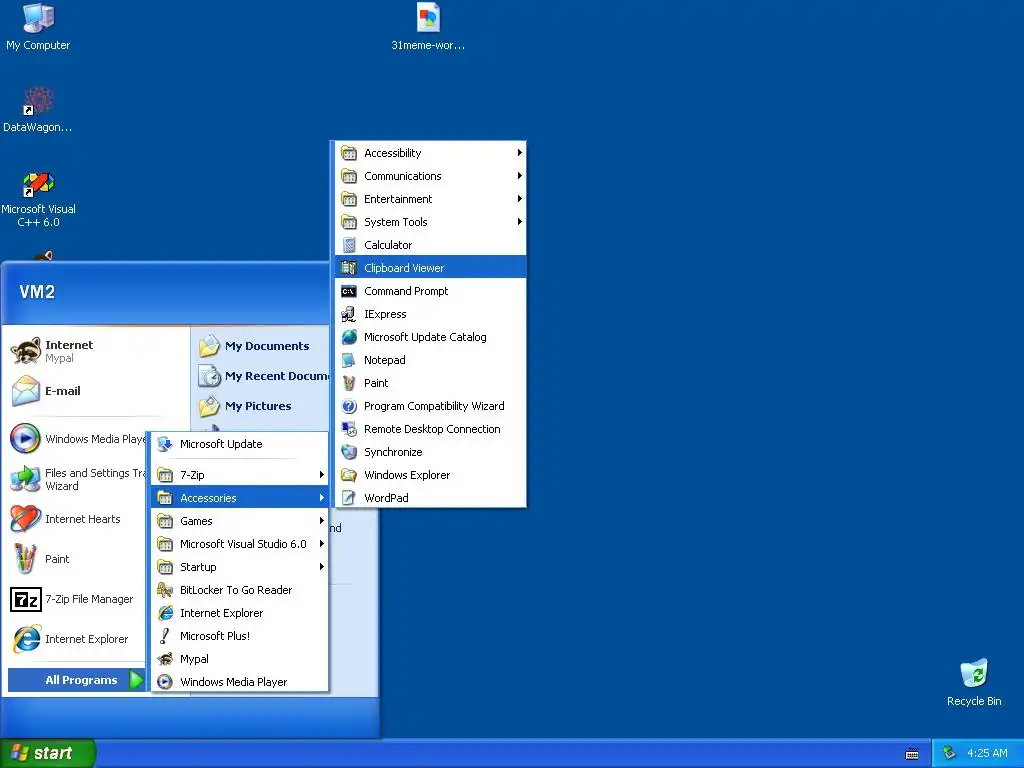Open Clipboard Viewer
1024x768 pixels.
click(430, 268)
